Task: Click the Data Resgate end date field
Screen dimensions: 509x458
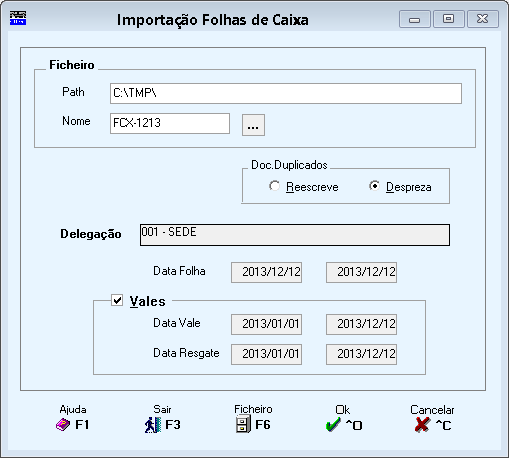Action: tap(361, 354)
